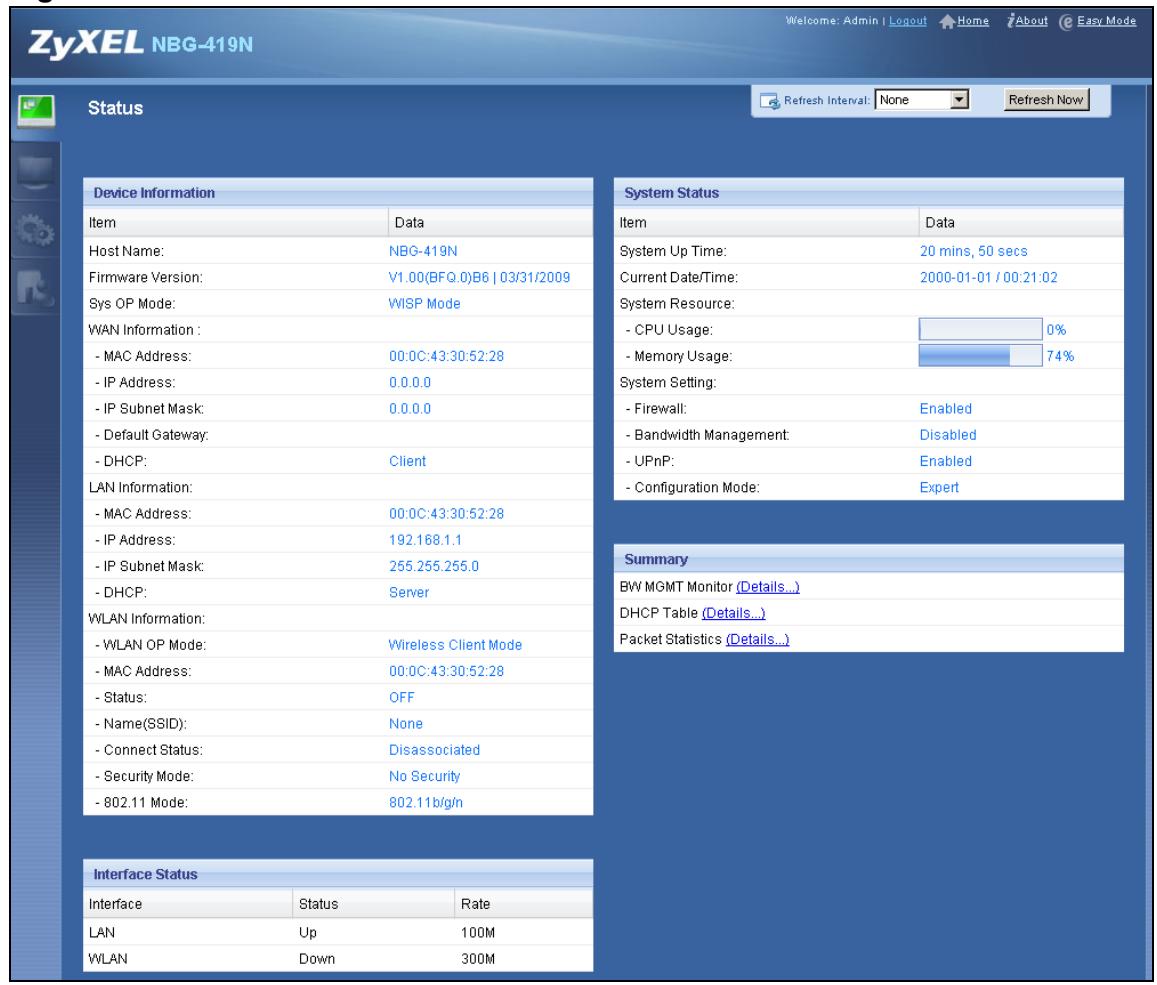
Task: Click the About info icon
Action: 1011,21
